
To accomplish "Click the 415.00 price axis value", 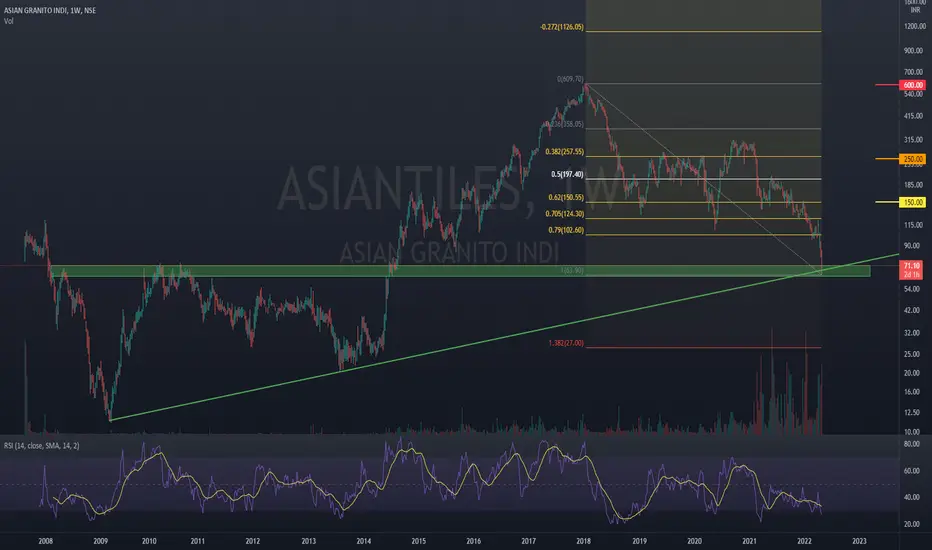I will (914, 116).
